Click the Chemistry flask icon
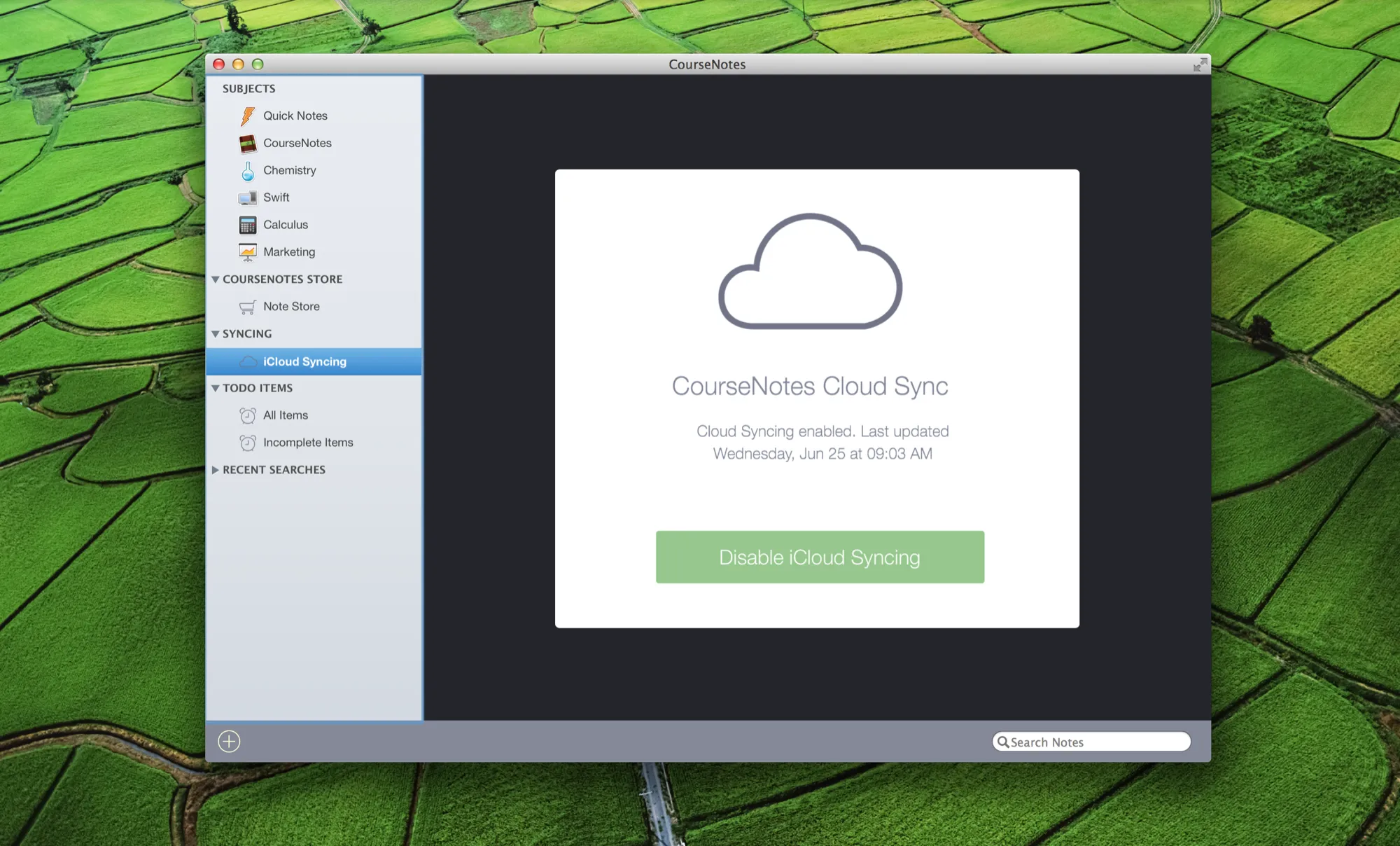Image resolution: width=1400 pixels, height=846 pixels. tap(248, 171)
